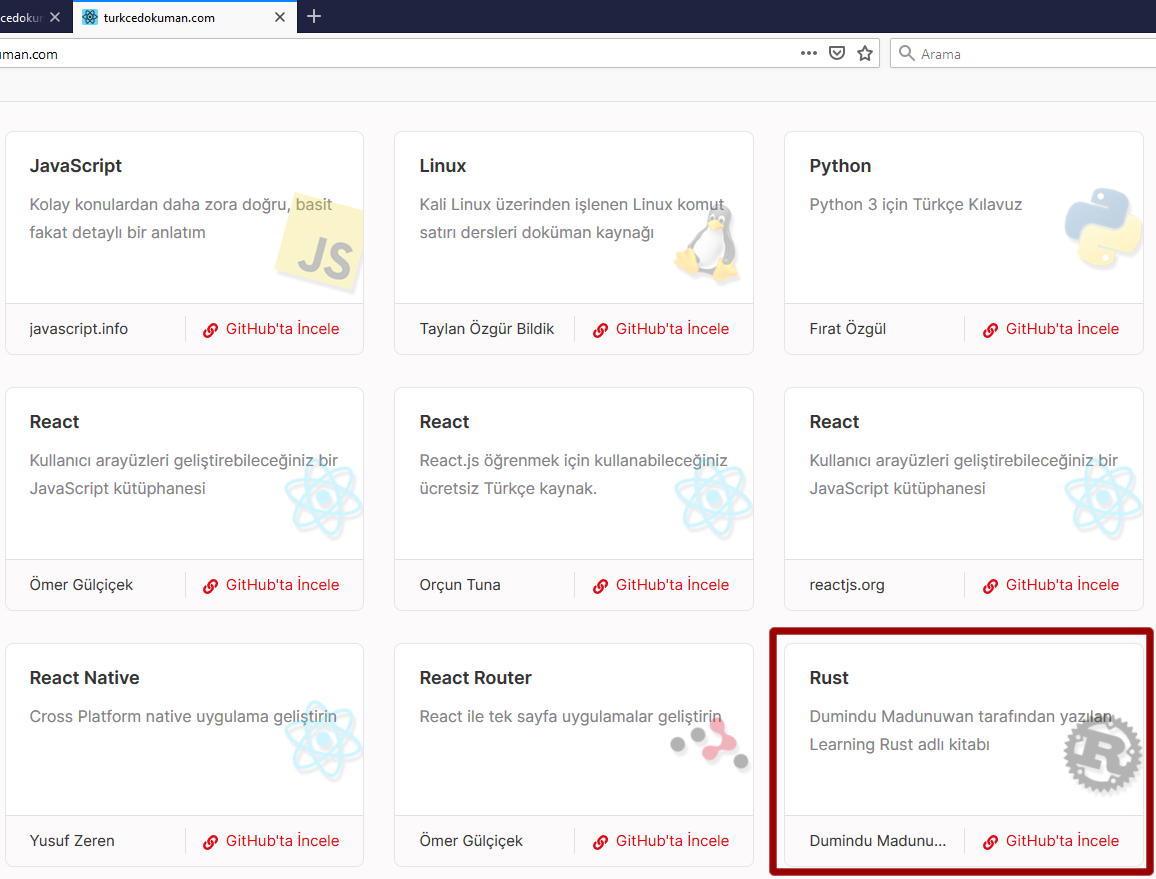The height and width of the screenshot is (879, 1156).
Task: Click the magnifier icon in the Arama search box
Action: coord(907,53)
